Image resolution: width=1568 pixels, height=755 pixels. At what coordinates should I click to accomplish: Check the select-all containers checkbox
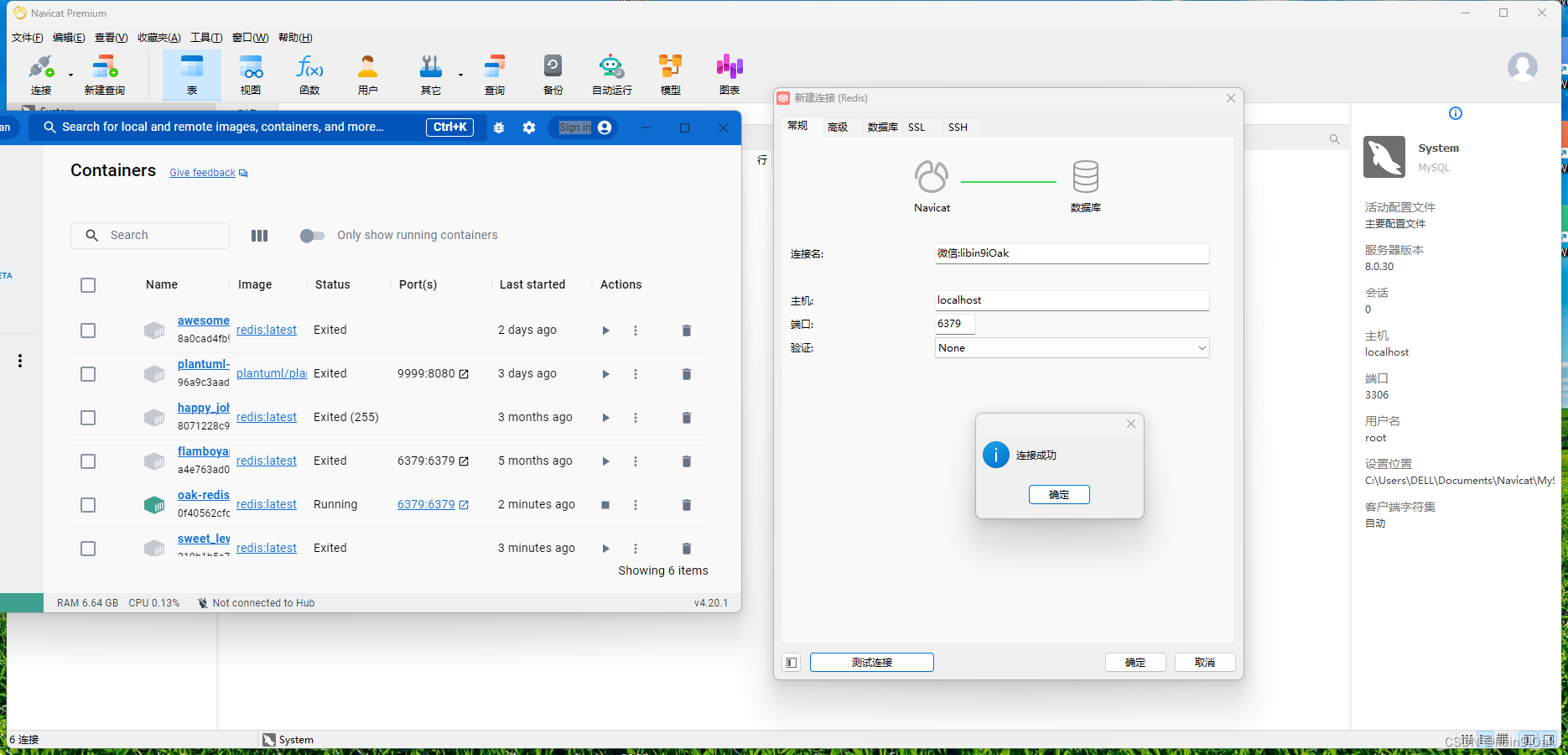[88, 285]
